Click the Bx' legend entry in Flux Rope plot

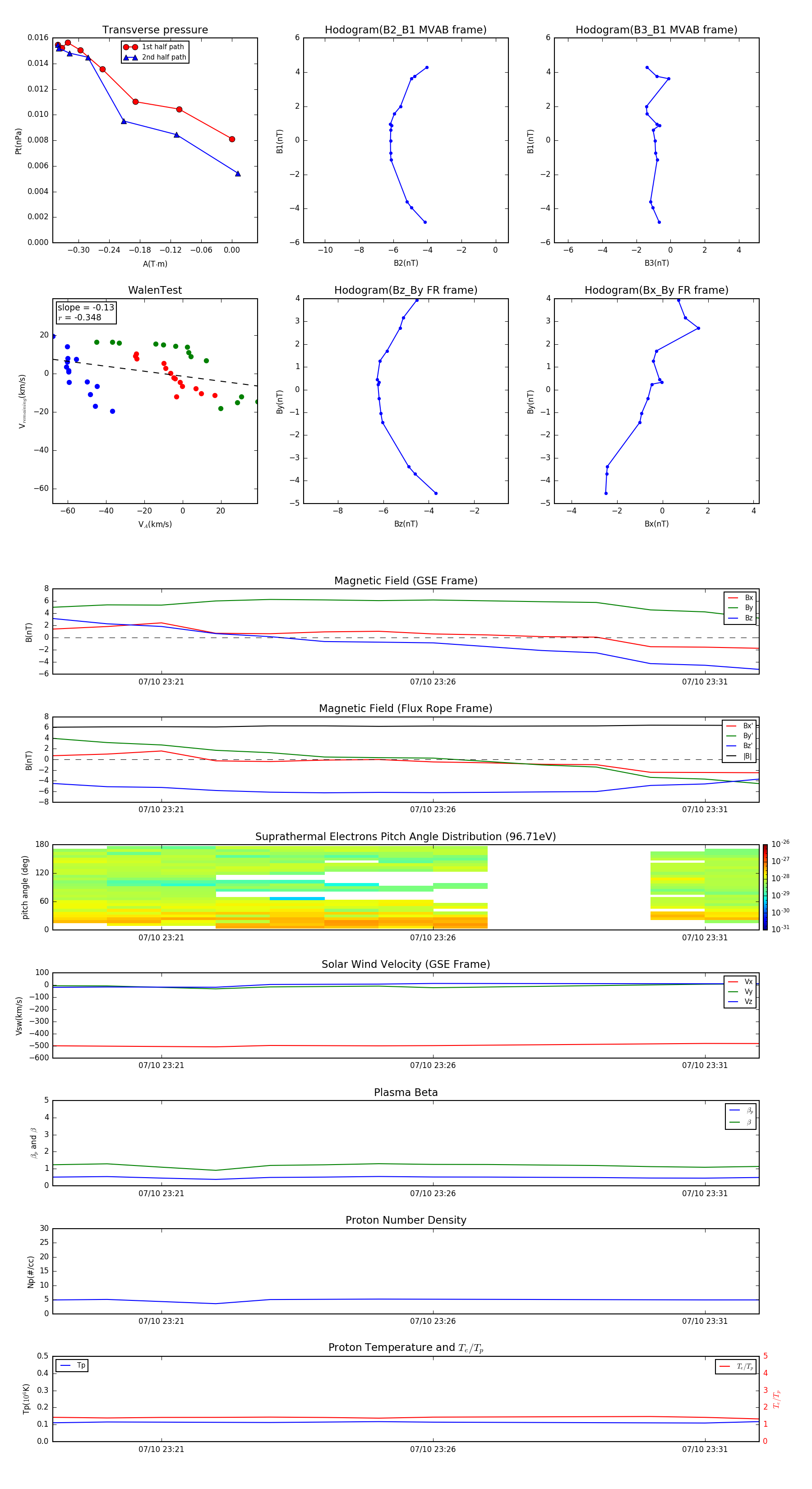click(740, 726)
